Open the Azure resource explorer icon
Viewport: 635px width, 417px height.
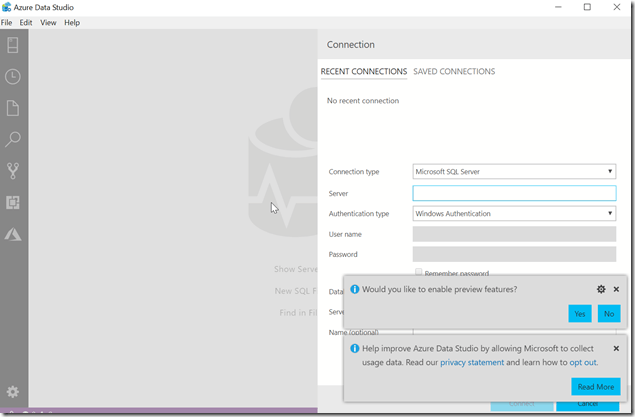13,234
